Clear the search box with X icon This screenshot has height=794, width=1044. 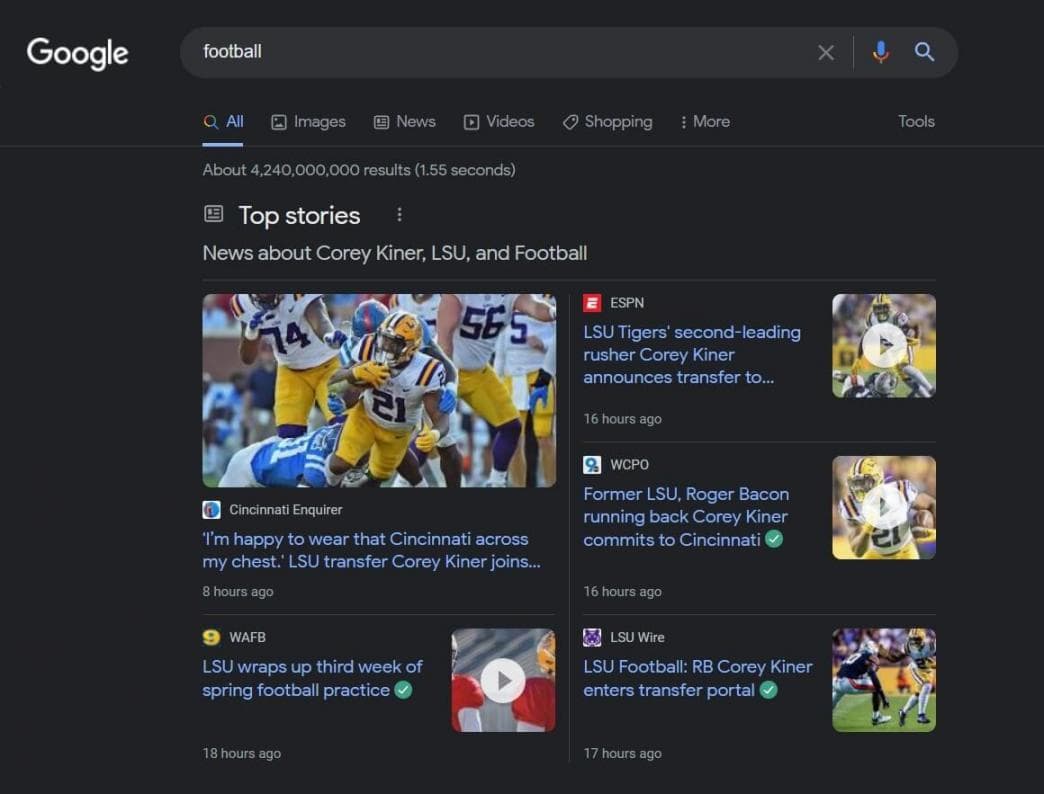coord(826,53)
